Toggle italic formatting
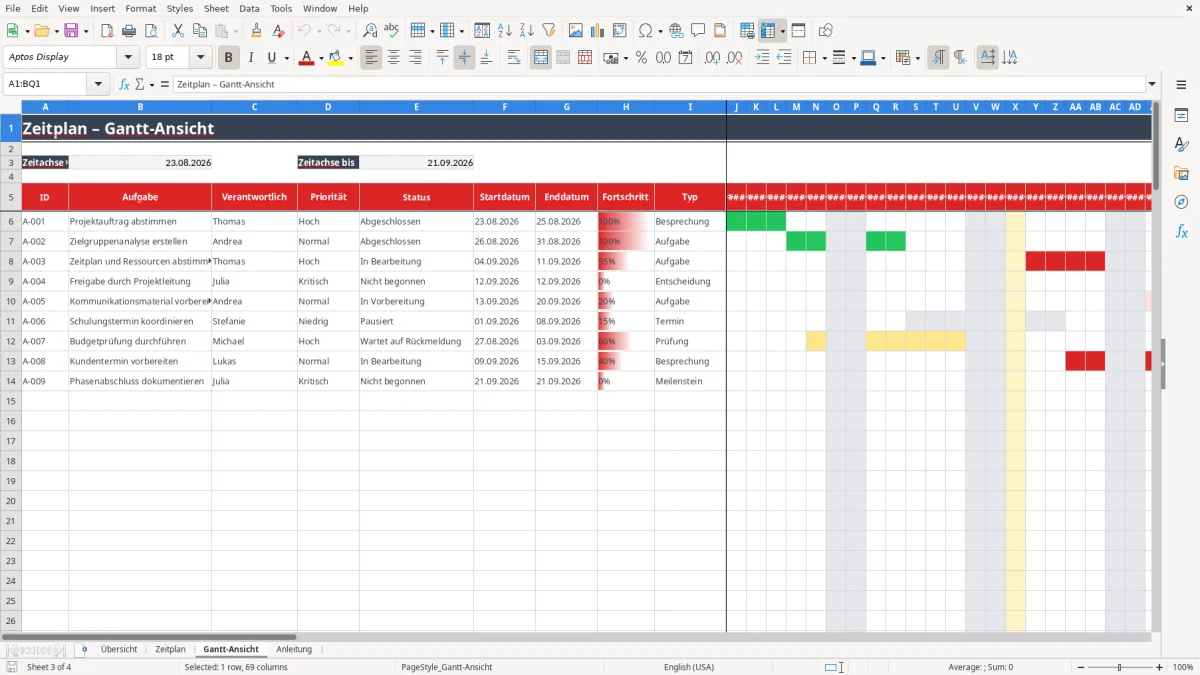The height and width of the screenshot is (675, 1200). point(251,58)
